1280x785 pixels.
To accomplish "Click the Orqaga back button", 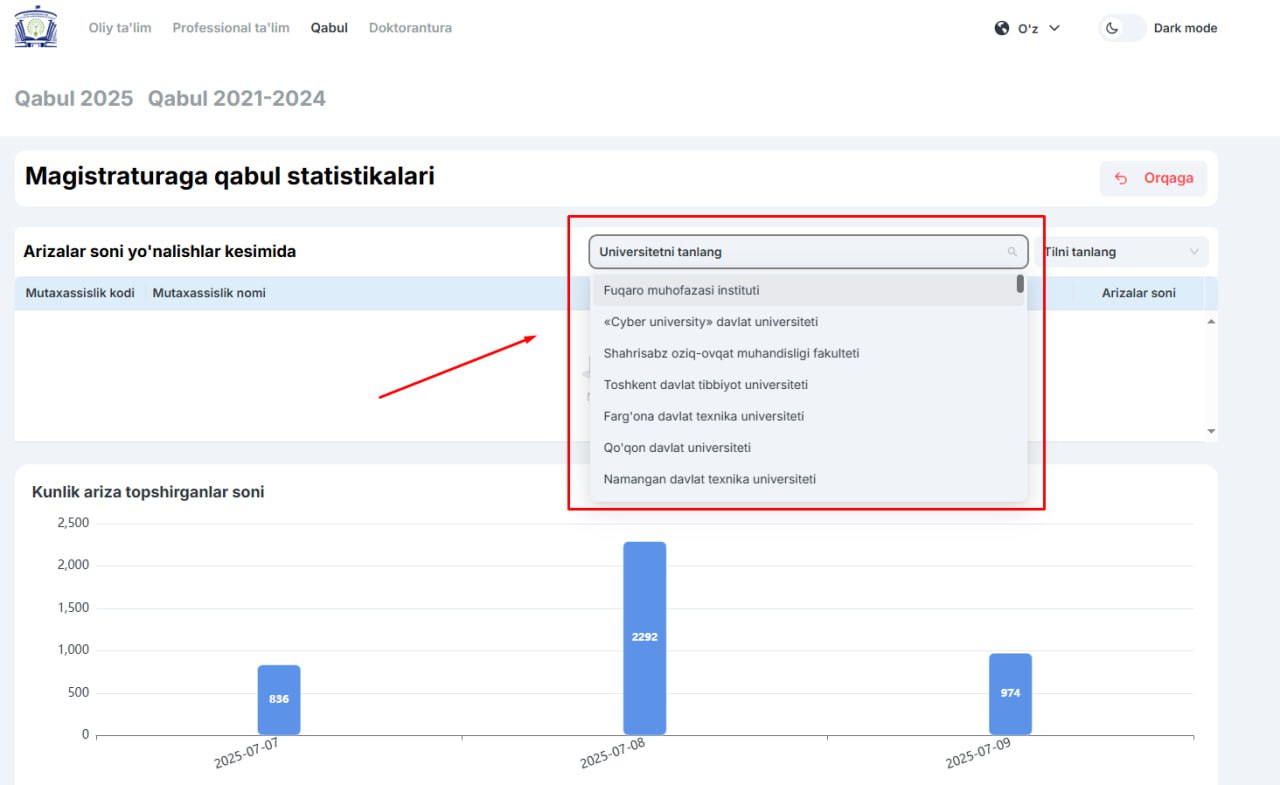I will coord(1153,178).
